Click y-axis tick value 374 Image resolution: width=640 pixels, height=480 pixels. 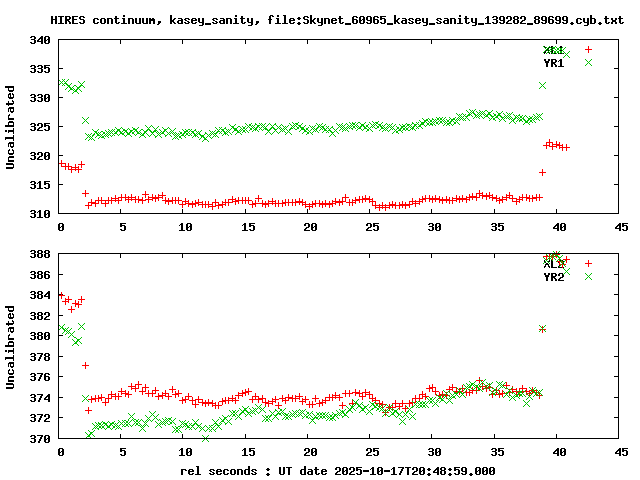40,398
